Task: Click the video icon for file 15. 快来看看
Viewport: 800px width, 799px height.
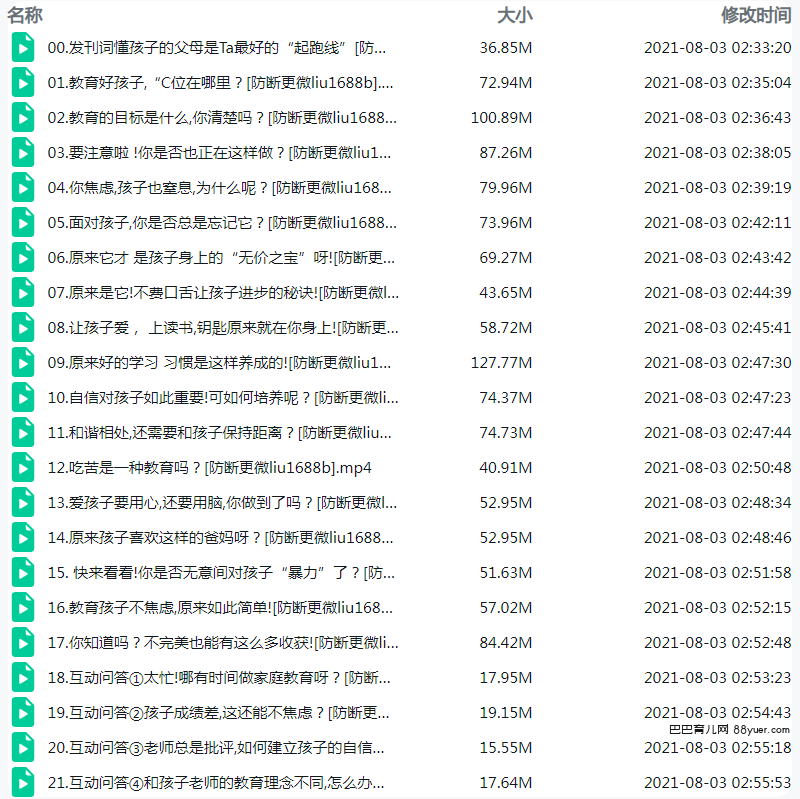Action: (x=23, y=573)
